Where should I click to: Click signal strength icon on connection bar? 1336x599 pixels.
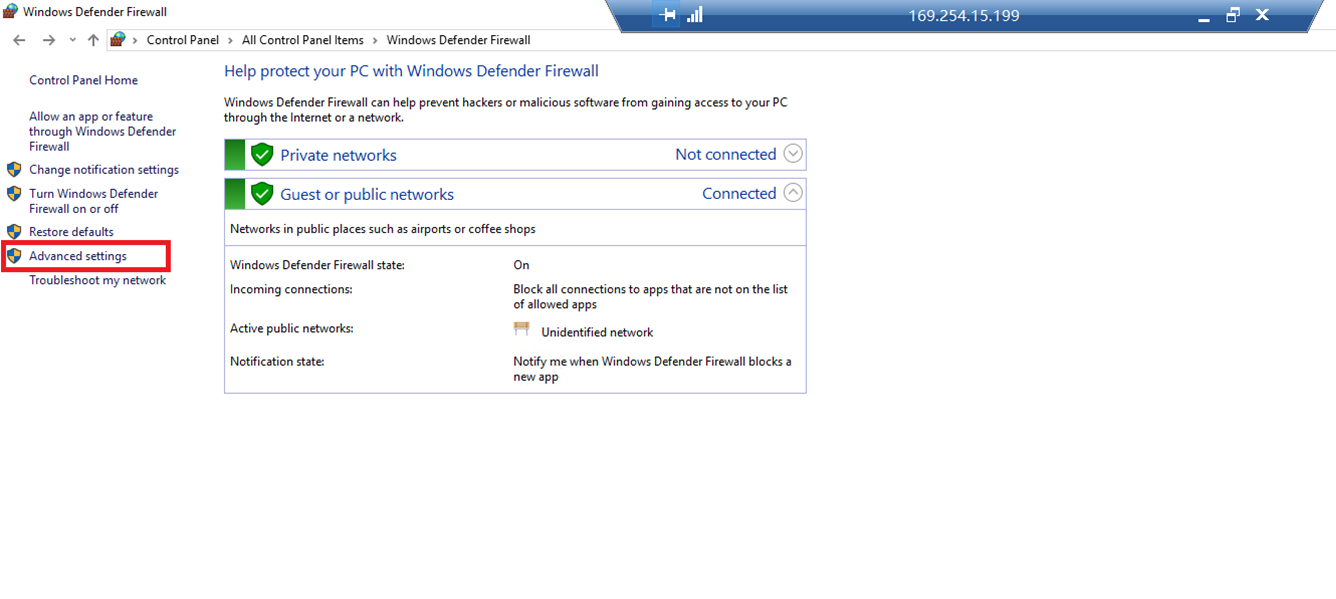coord(695,15)
